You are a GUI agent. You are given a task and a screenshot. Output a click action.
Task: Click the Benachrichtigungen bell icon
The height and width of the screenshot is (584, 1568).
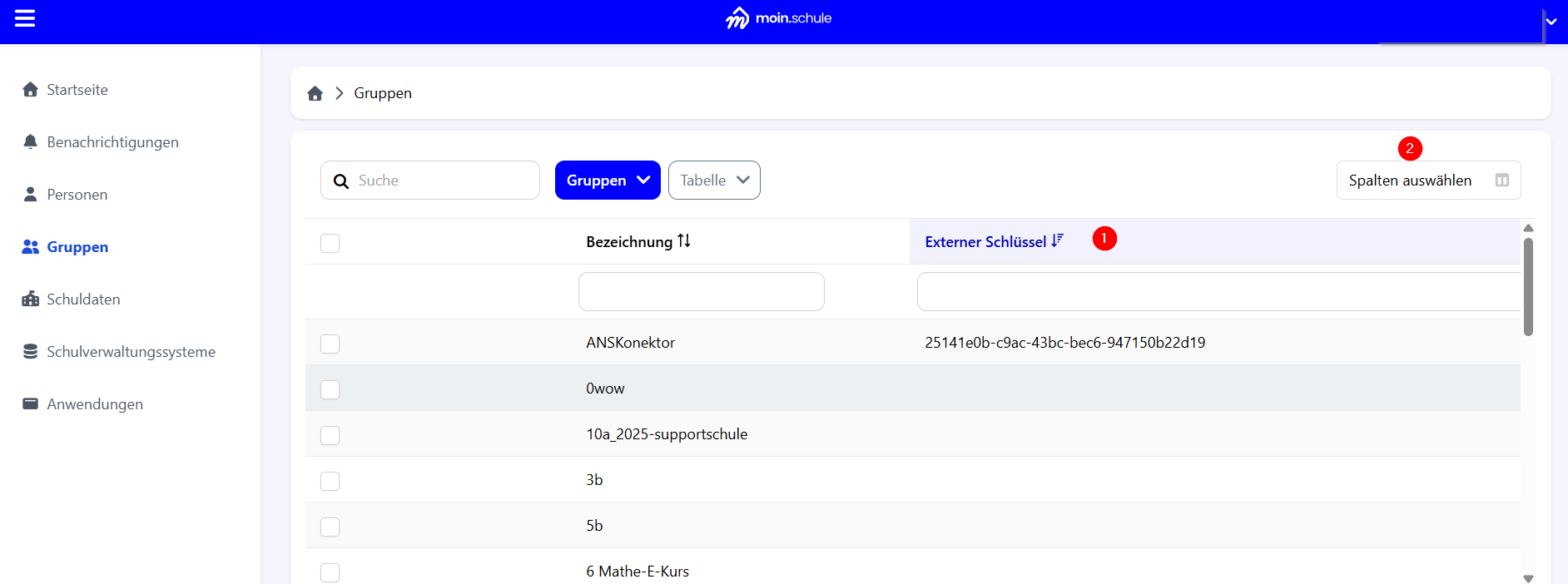(31, 141)
